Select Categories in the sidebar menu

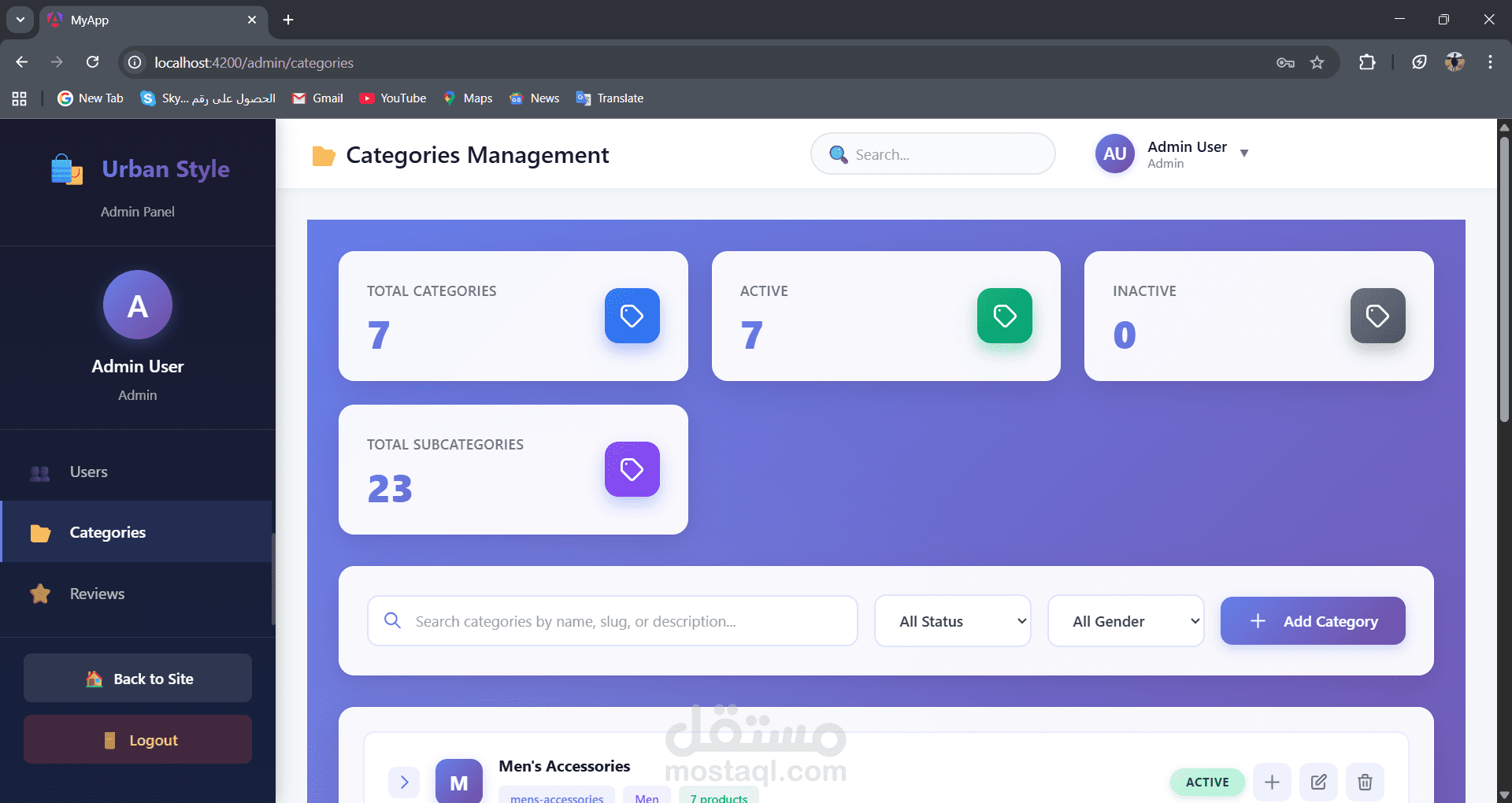point(138,532)
